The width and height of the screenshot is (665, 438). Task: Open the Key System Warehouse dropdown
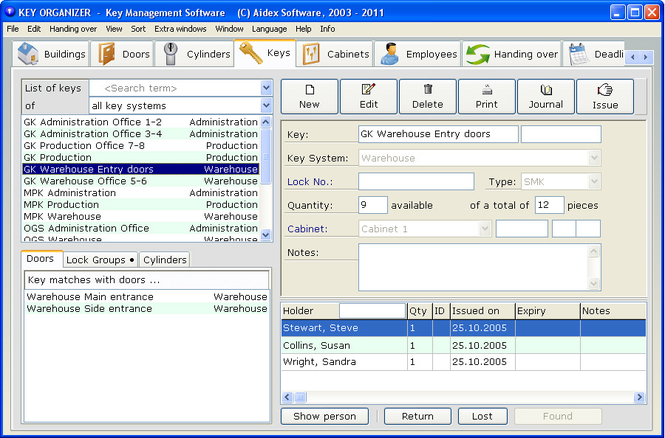pyautogui.click(x=595, y=158)
